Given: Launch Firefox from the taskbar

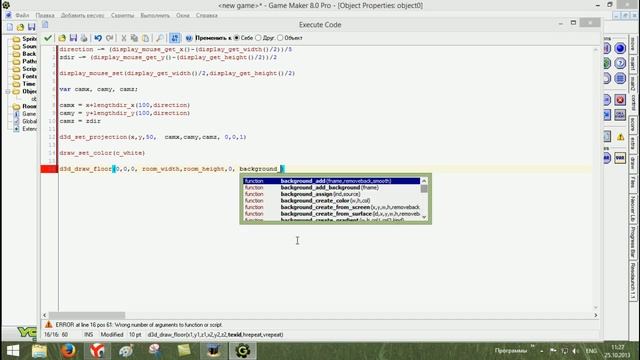Looking at the screenshot, I should 68,351.
